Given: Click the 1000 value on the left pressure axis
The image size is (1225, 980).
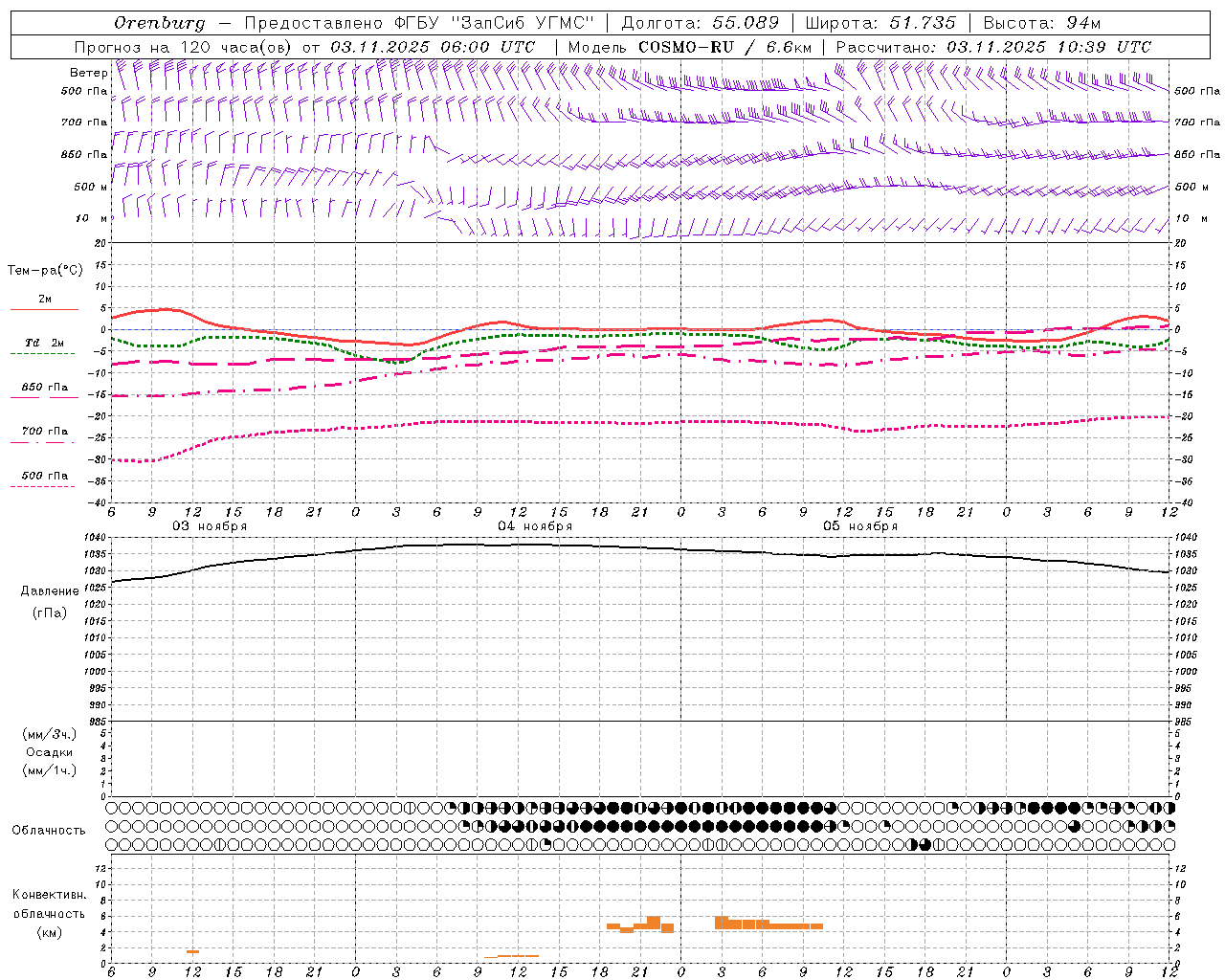Looking at the screenshot, I should (94, 672).
